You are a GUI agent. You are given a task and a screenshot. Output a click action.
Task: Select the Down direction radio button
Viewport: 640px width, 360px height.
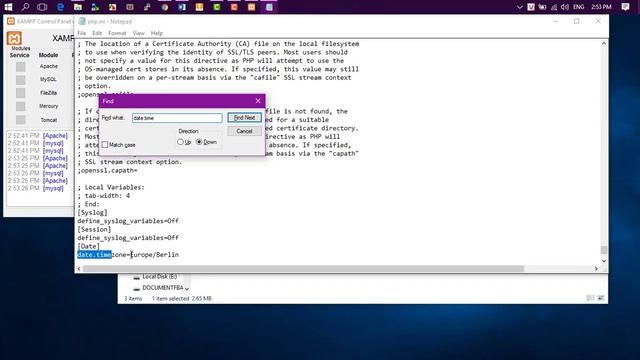tap(199, 142)
